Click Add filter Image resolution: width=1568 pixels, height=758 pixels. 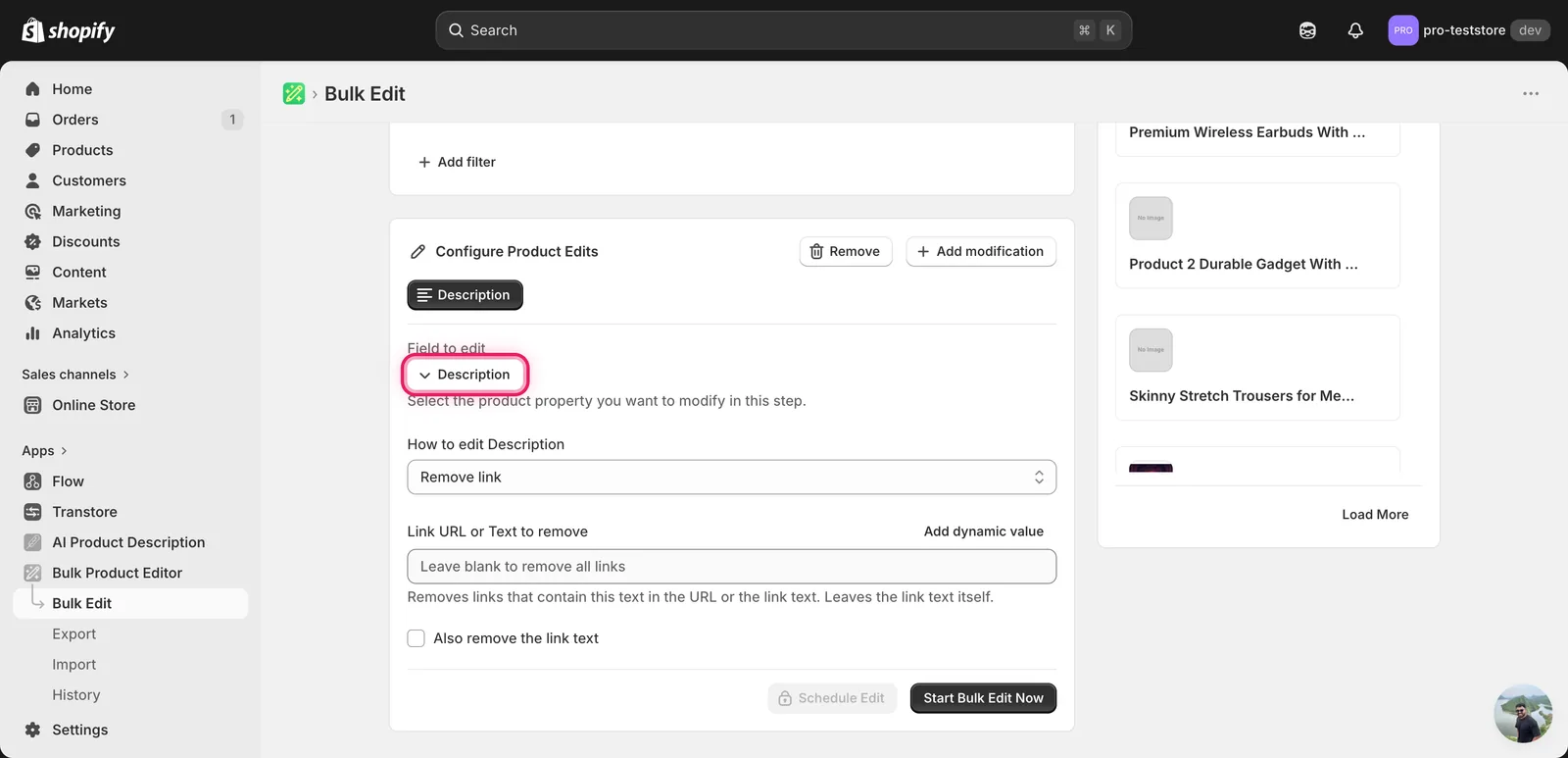457,162
